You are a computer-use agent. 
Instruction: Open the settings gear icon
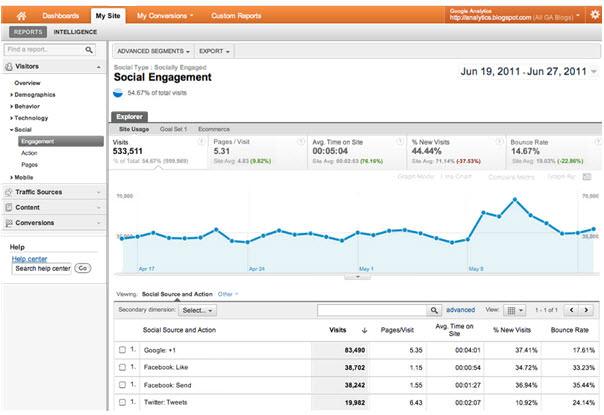[595, 15]
